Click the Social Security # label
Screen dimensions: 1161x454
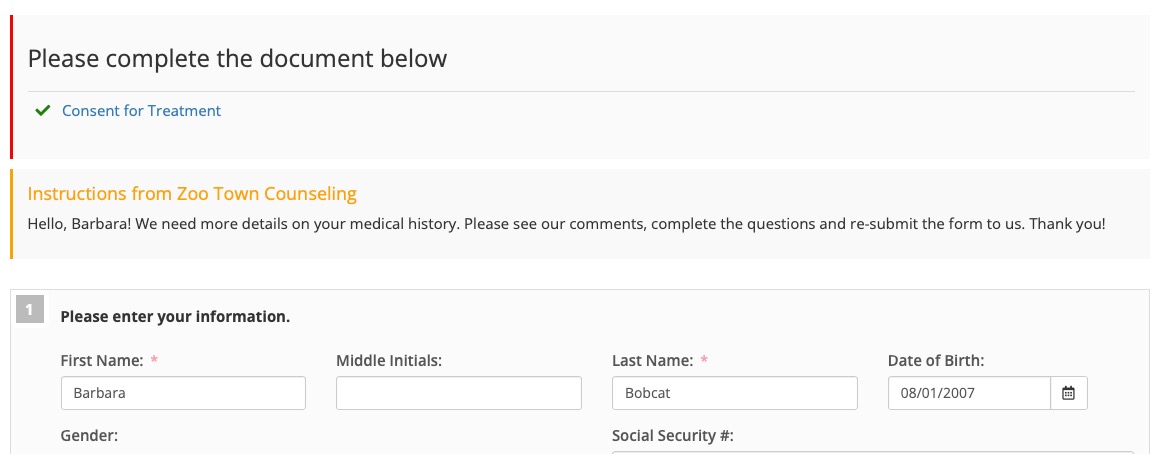click(672, 435)
